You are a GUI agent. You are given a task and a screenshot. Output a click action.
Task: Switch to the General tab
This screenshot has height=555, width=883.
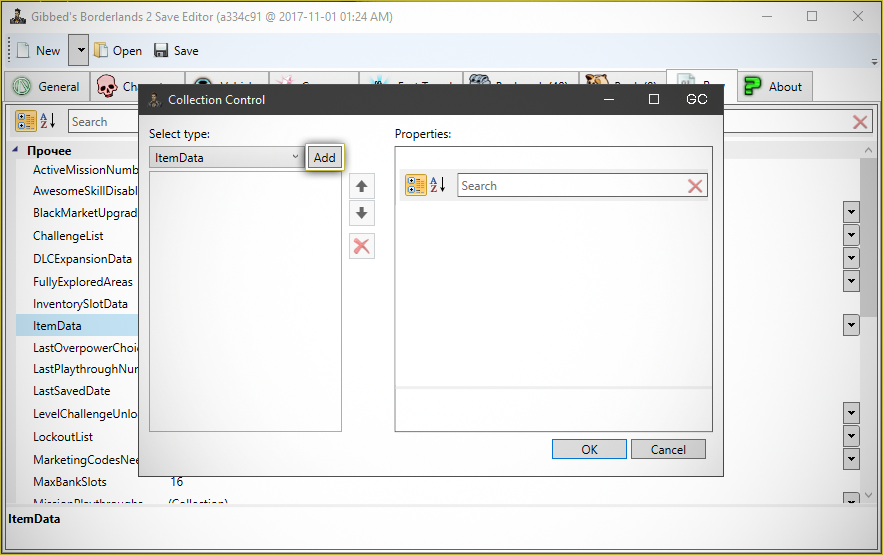click(x=47, y=87)
